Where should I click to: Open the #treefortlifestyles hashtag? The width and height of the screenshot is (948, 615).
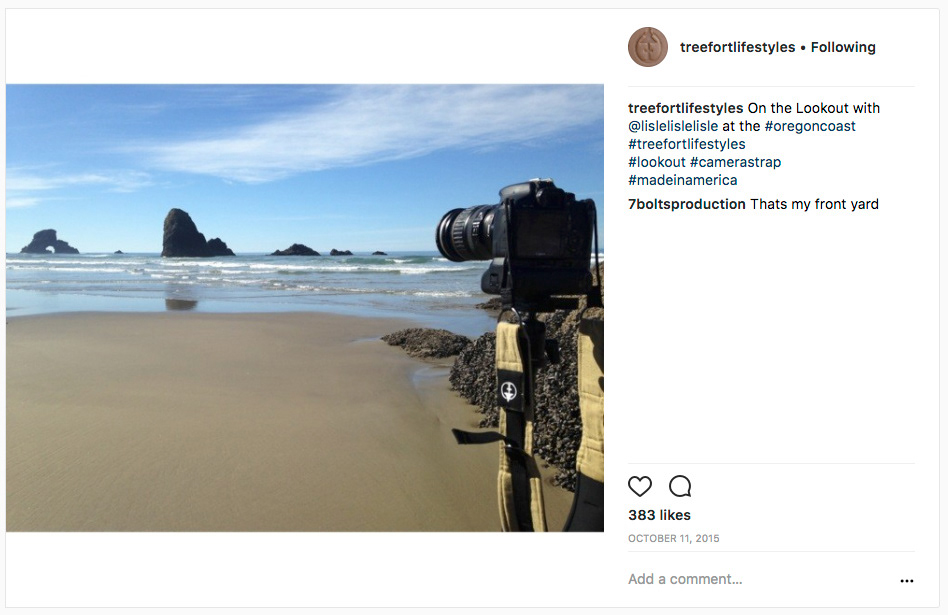click(x=687, y=145)
